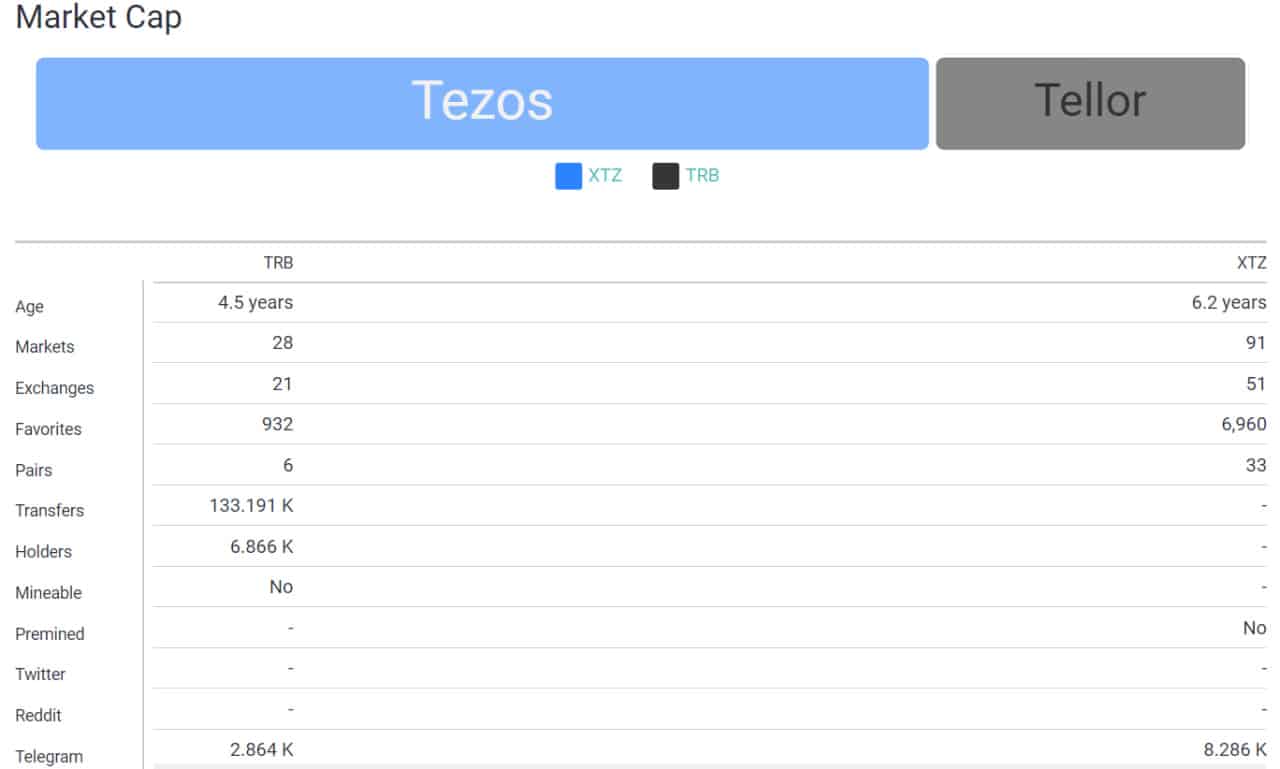Toggle the XTZ legend label
This screenshot has height=769, width=1280.
pos(605,176)
